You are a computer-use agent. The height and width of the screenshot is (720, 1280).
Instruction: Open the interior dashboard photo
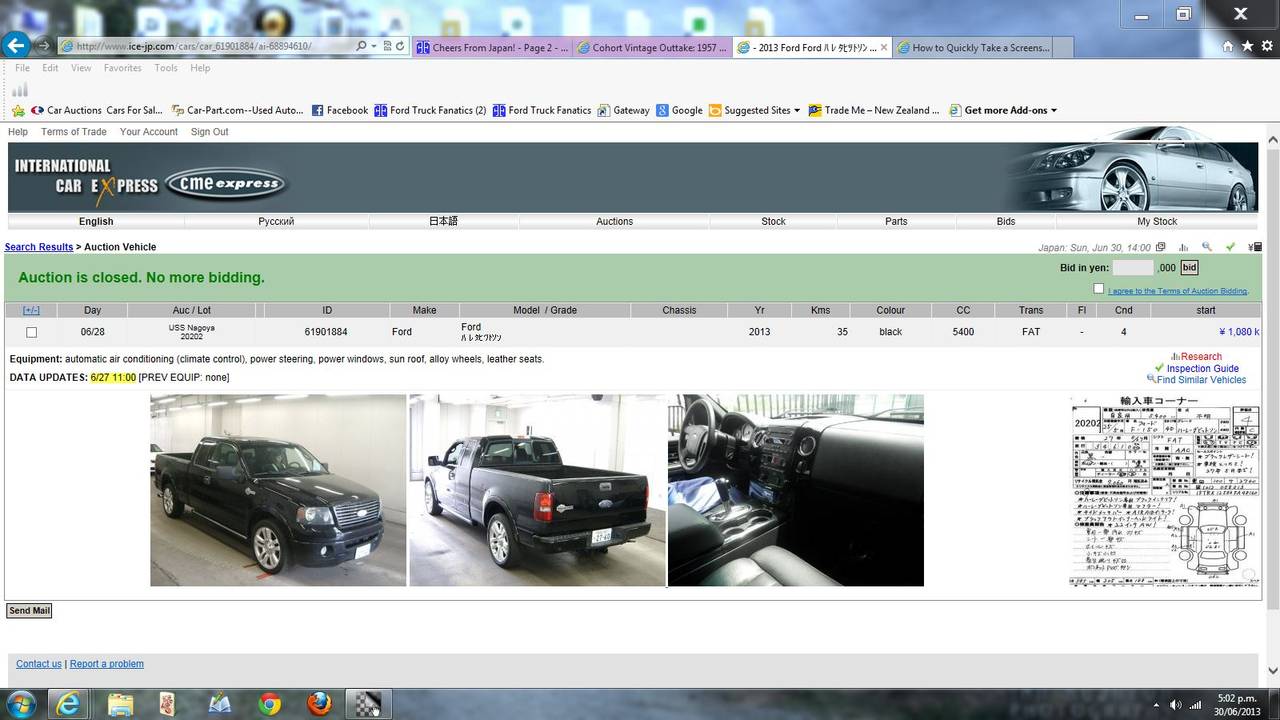point(796,490)
